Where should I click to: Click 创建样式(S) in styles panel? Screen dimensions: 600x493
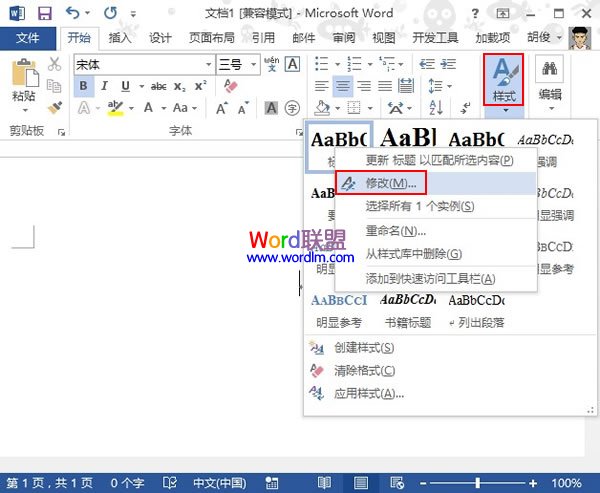click(x=363, y=348)
